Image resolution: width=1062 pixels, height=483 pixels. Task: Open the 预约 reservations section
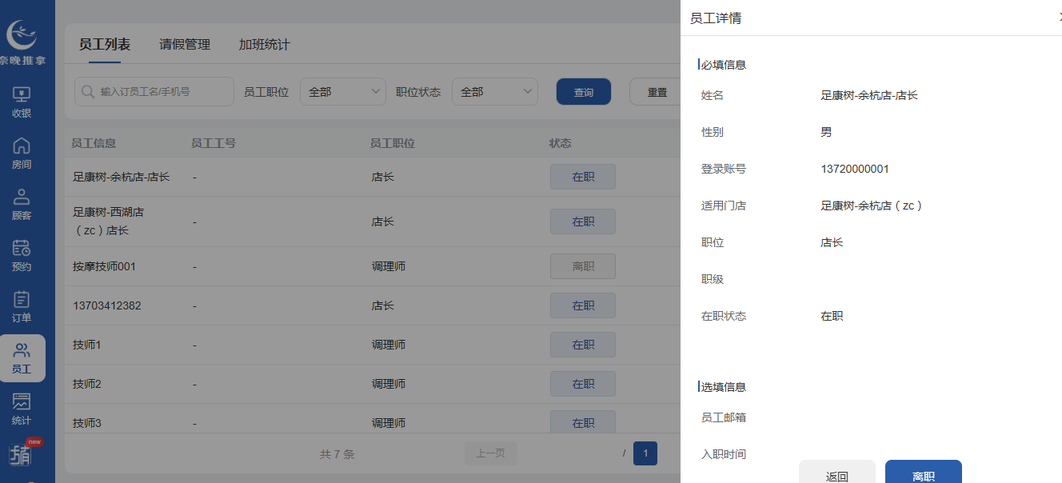click(22, 256)
